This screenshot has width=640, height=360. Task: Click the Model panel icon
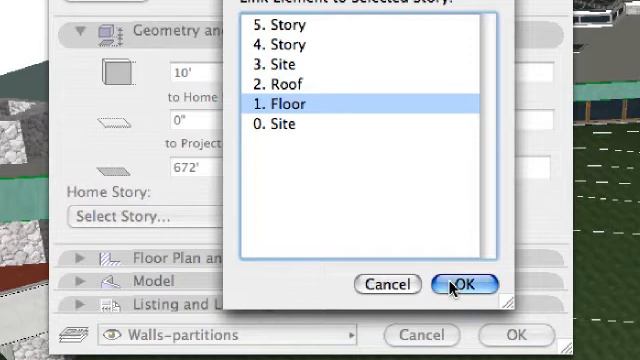pos(110,282)
